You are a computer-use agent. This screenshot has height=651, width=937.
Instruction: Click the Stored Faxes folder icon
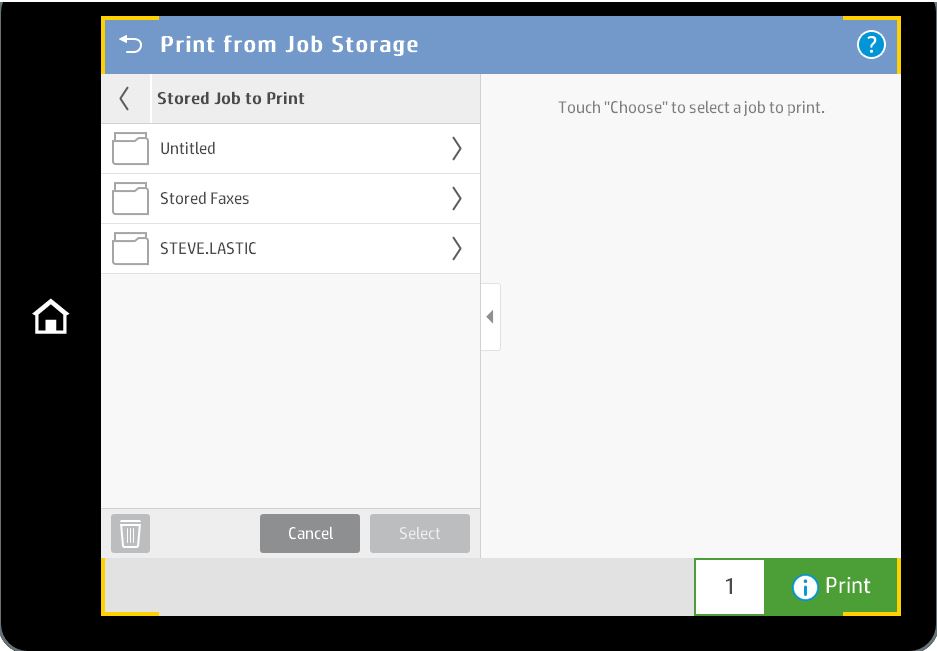pos(130,199)
